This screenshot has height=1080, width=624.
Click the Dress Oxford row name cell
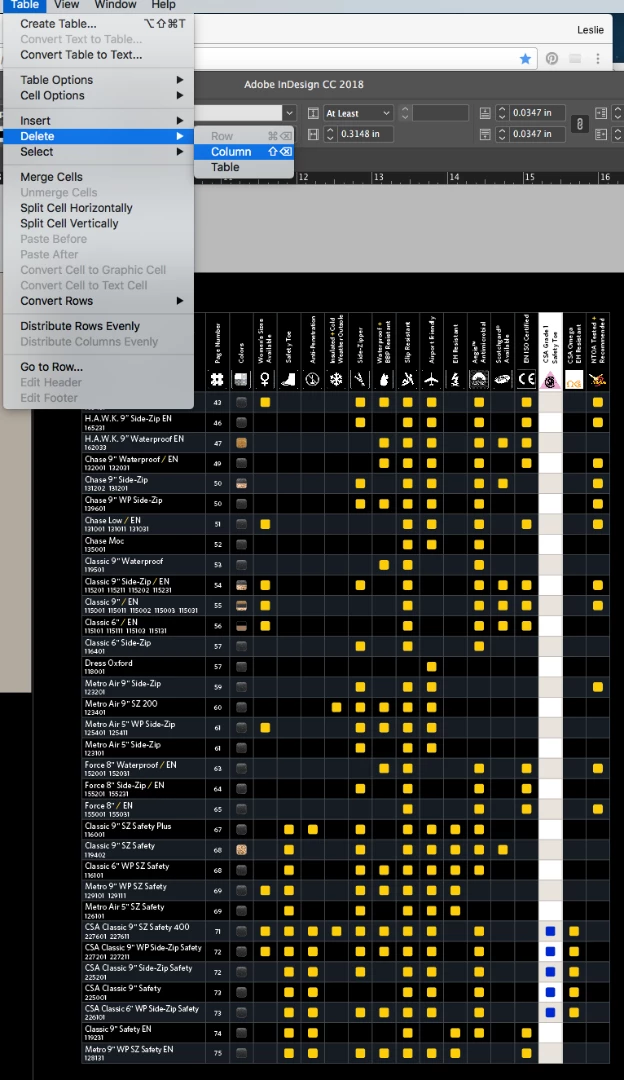(143, 667)
